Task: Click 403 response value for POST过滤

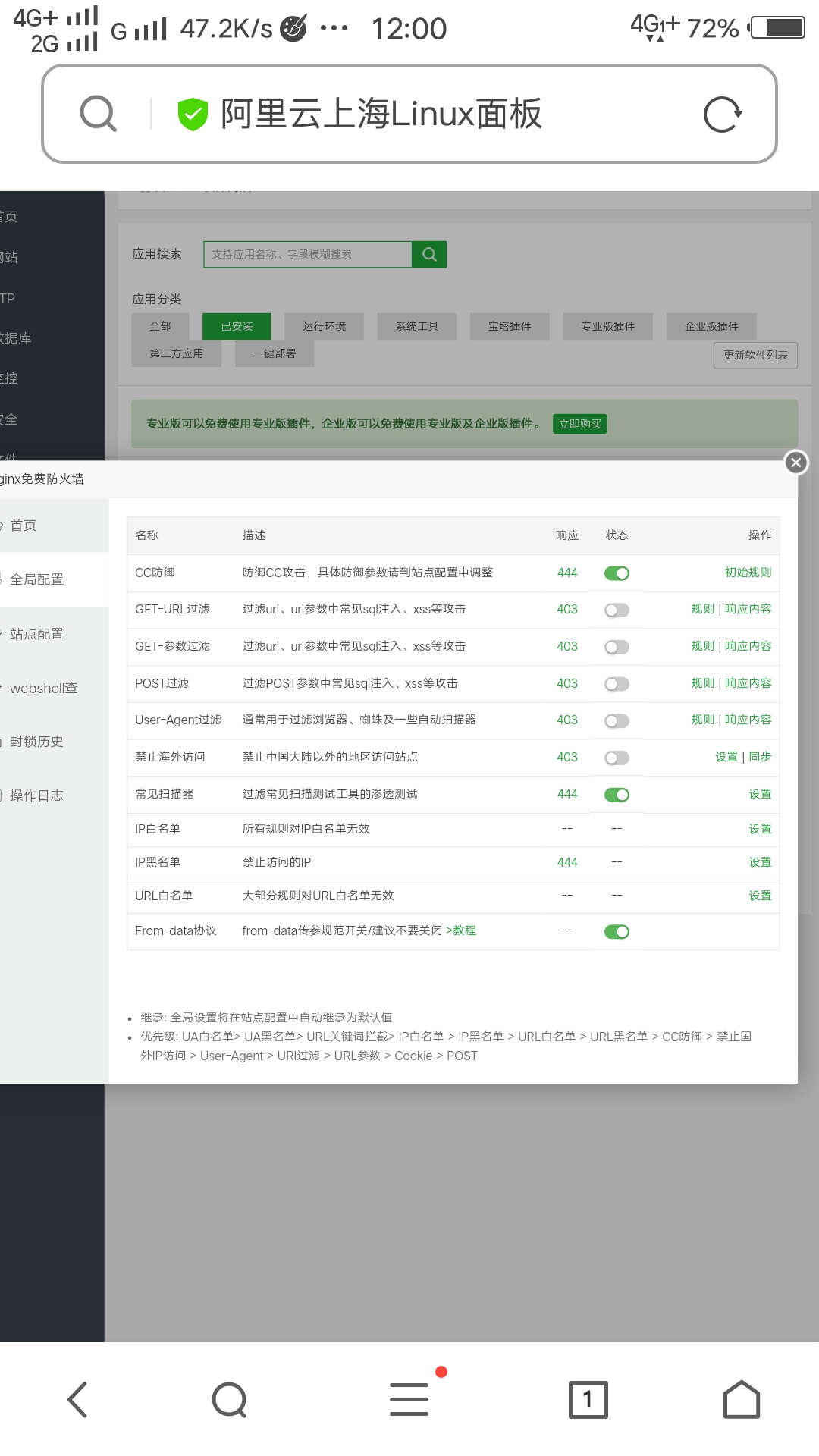Action: tap(567, 683)
